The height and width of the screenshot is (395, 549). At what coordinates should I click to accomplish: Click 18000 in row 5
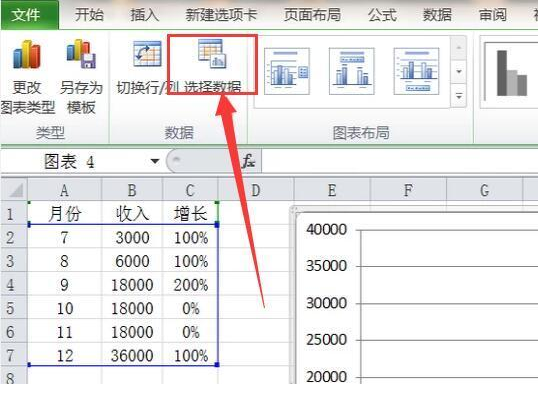(x=132, y=307)
